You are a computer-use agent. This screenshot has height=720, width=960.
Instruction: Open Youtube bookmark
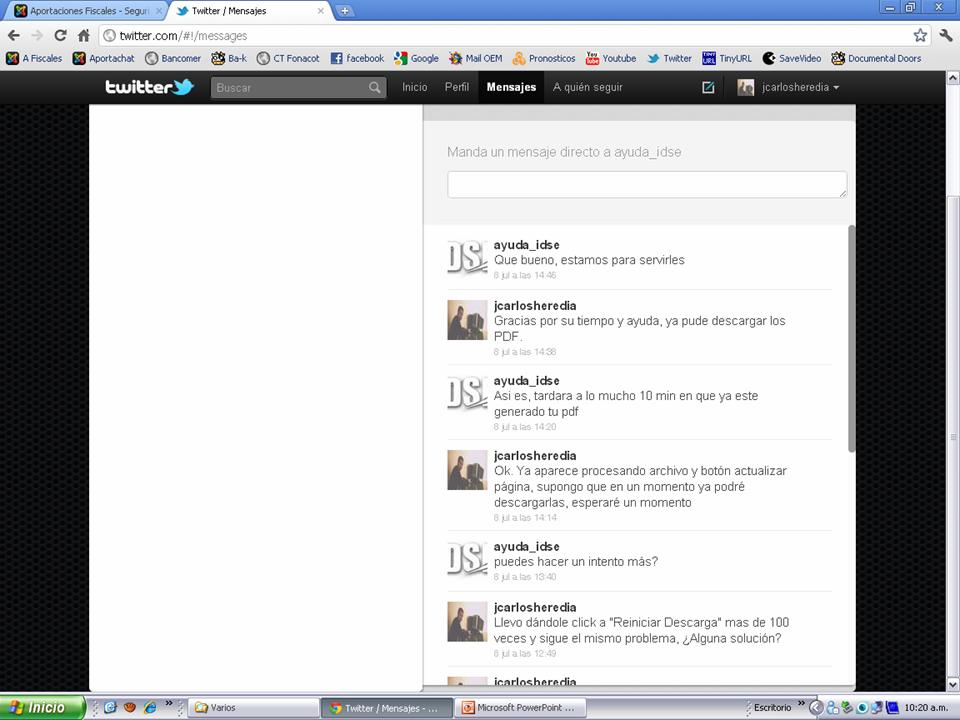tap(610, 58)
